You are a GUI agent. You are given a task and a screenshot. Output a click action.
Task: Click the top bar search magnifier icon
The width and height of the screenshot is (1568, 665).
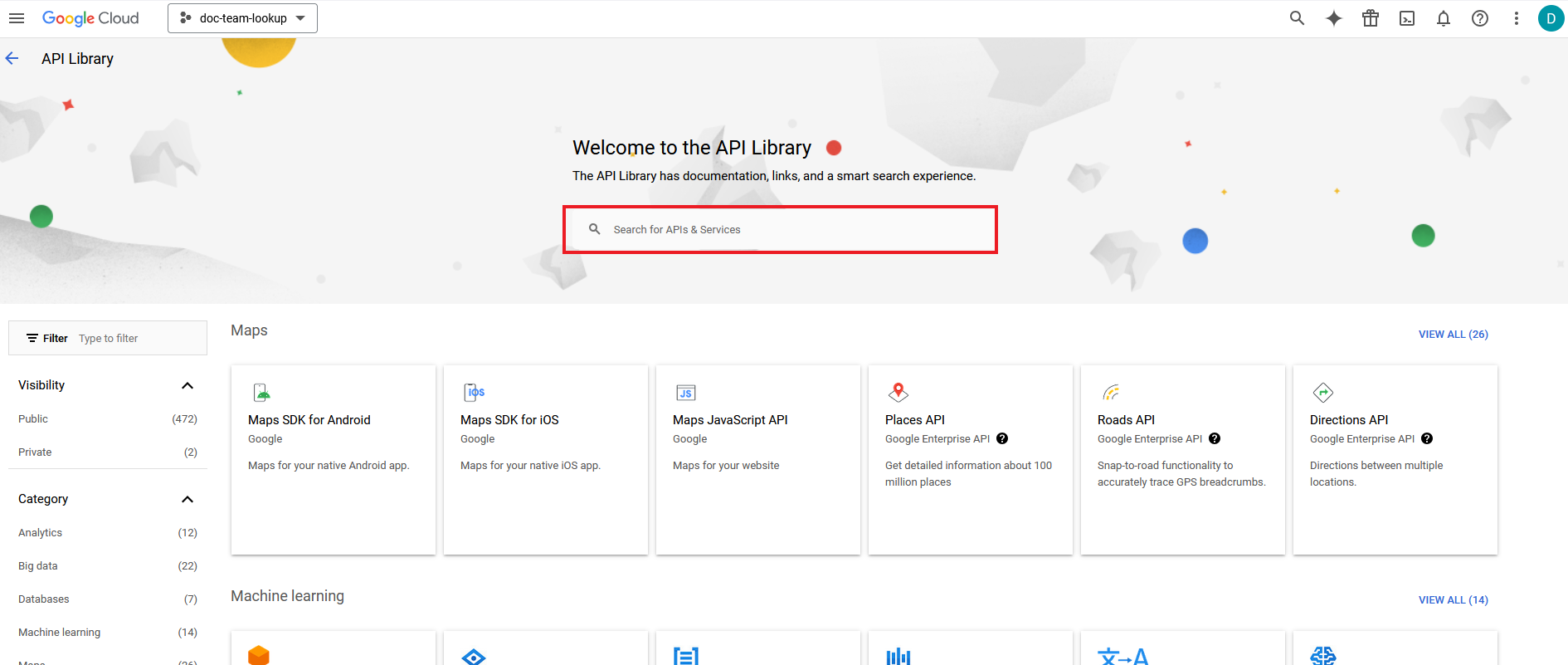1297,18
